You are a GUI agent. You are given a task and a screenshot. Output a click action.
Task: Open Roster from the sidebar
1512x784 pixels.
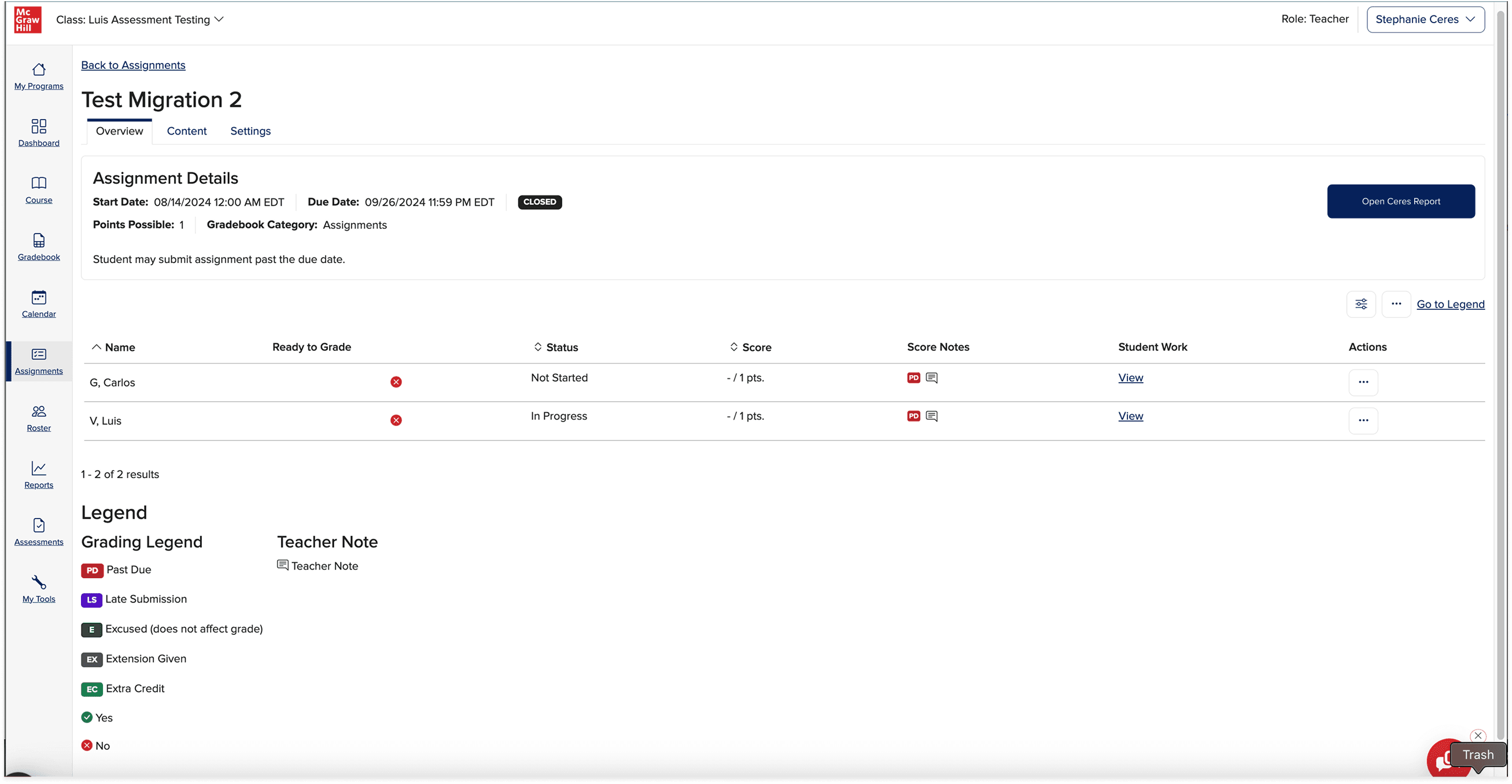pos(39,411)
